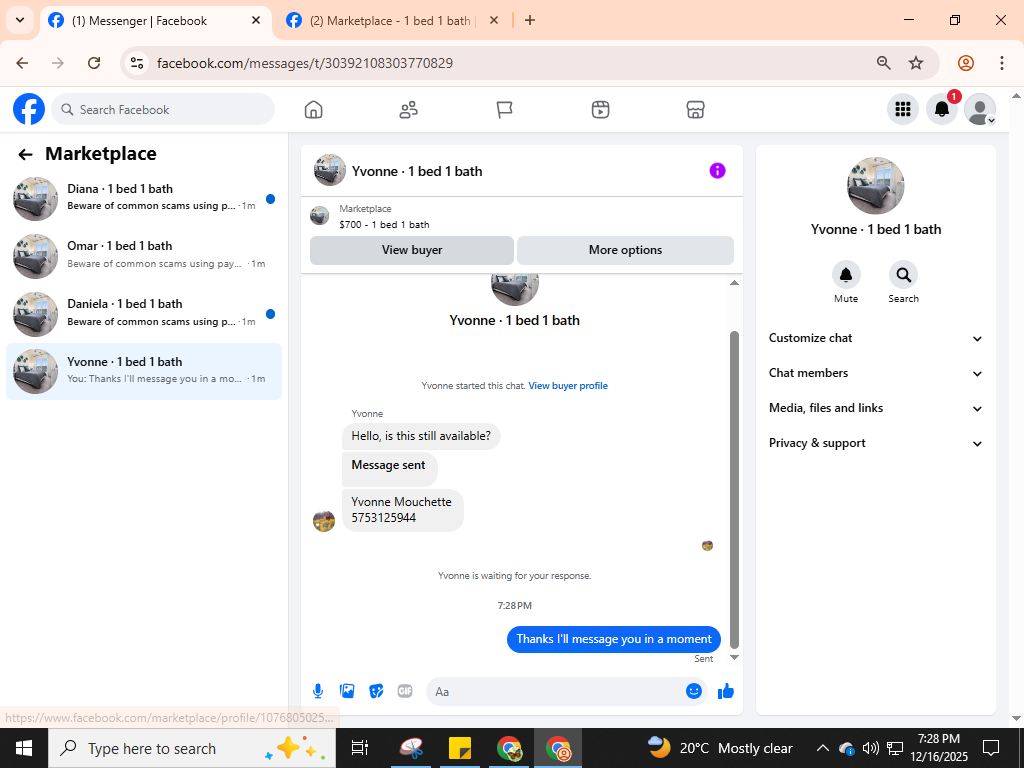This screenshot has width=1024, height=768.
Task: Go back in browser history
Action: click(22, 63)
